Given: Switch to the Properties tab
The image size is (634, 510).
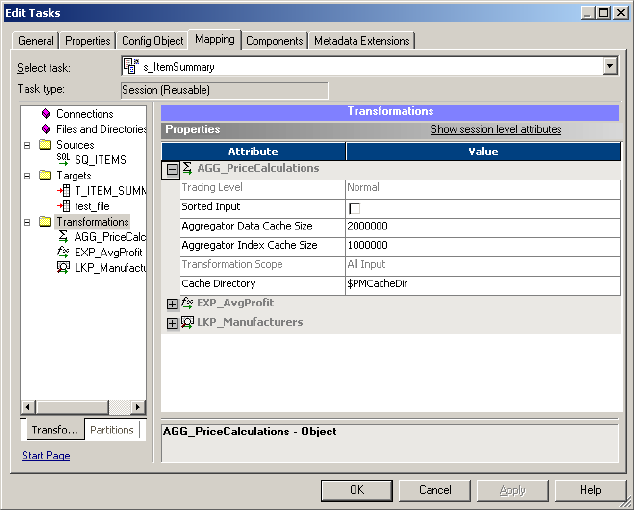Looking at the screenshot, I should (88, 41).
